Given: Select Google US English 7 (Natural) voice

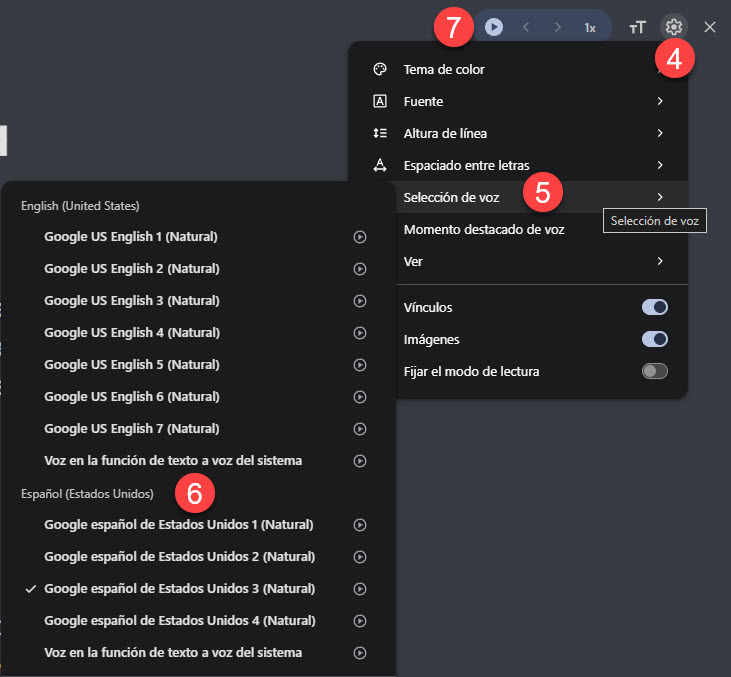Looking at the screenshot, I should (x=132, y=429).
